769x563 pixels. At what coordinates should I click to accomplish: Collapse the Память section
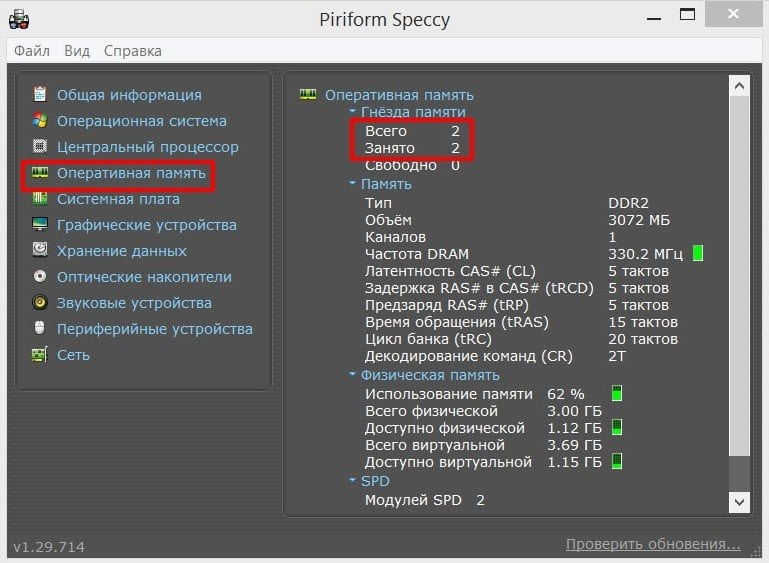tap(352, 182)
